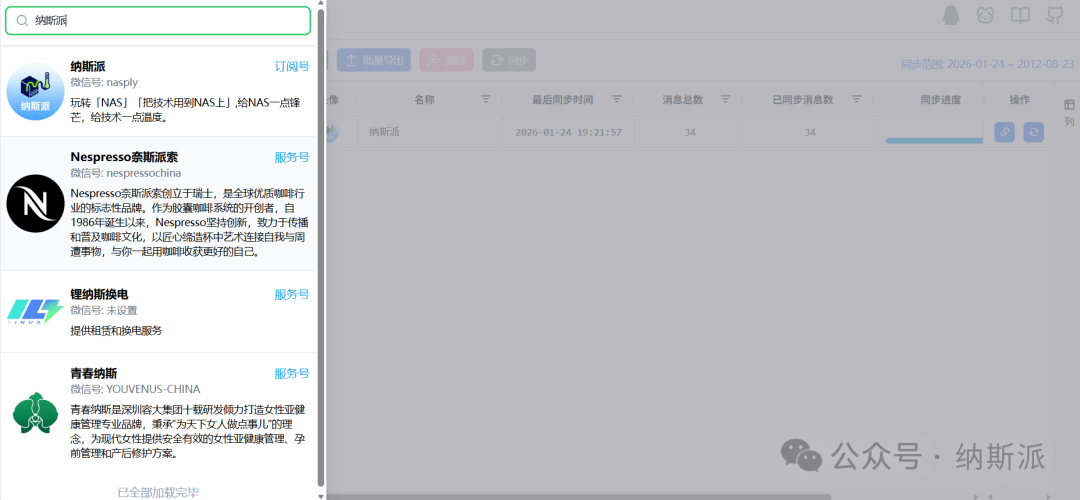
Task: Click the text 微信号: nespressochina
Action: 126,173
